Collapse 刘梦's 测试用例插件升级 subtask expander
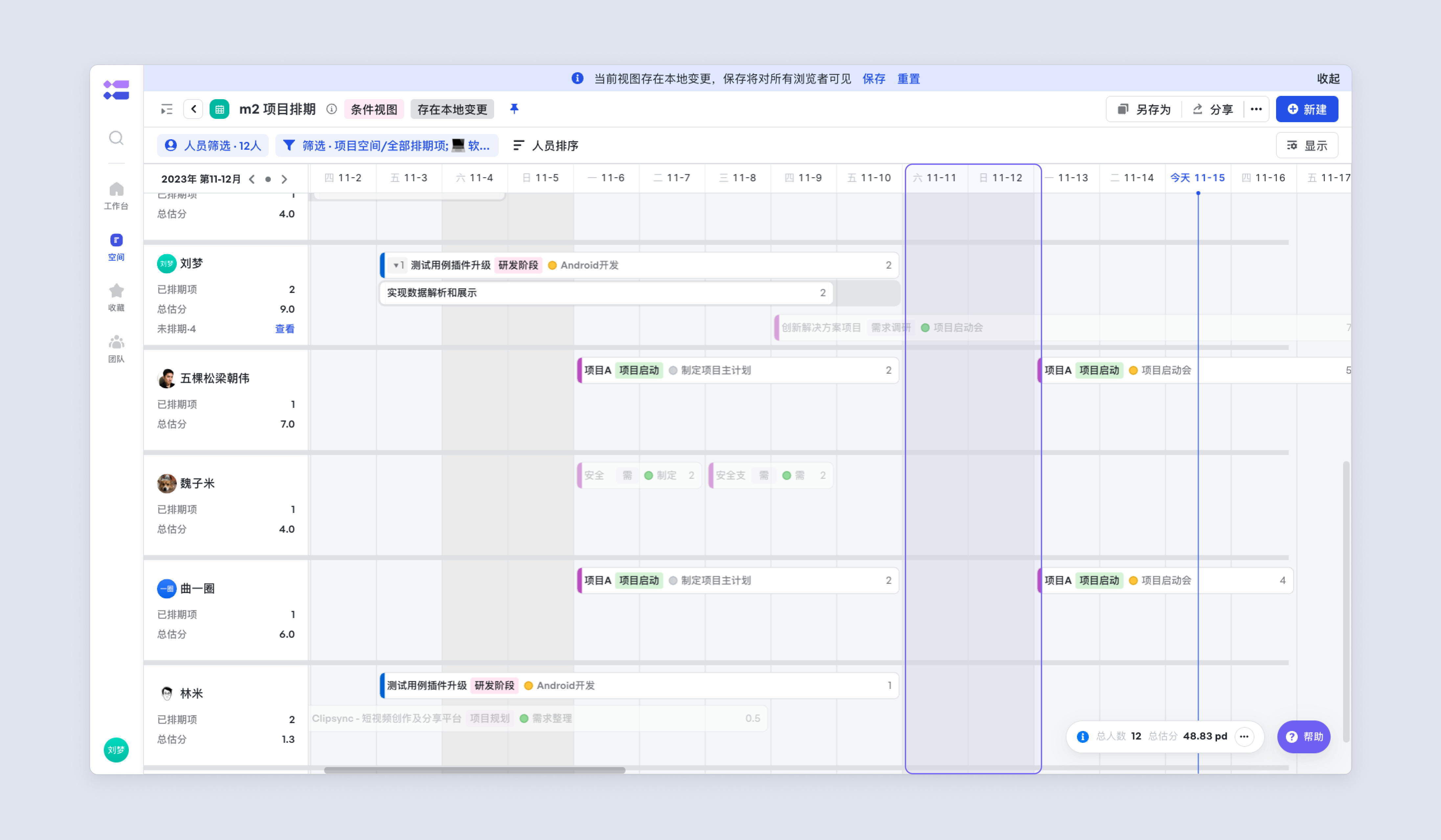The image size is (1441, 840). pyautogui.click(x=398, y=265)
